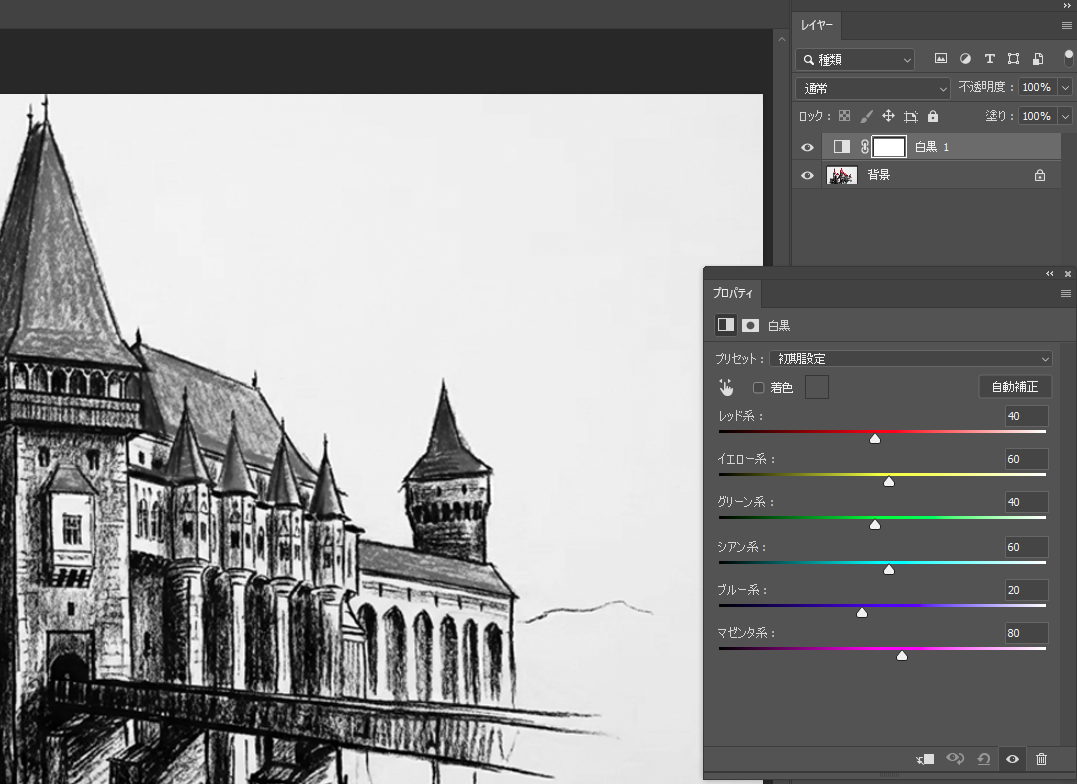The height and width of the screenshot is (784, 1077).
Task: Enable the 着色 tint checkbox
Action: (758, 388)
